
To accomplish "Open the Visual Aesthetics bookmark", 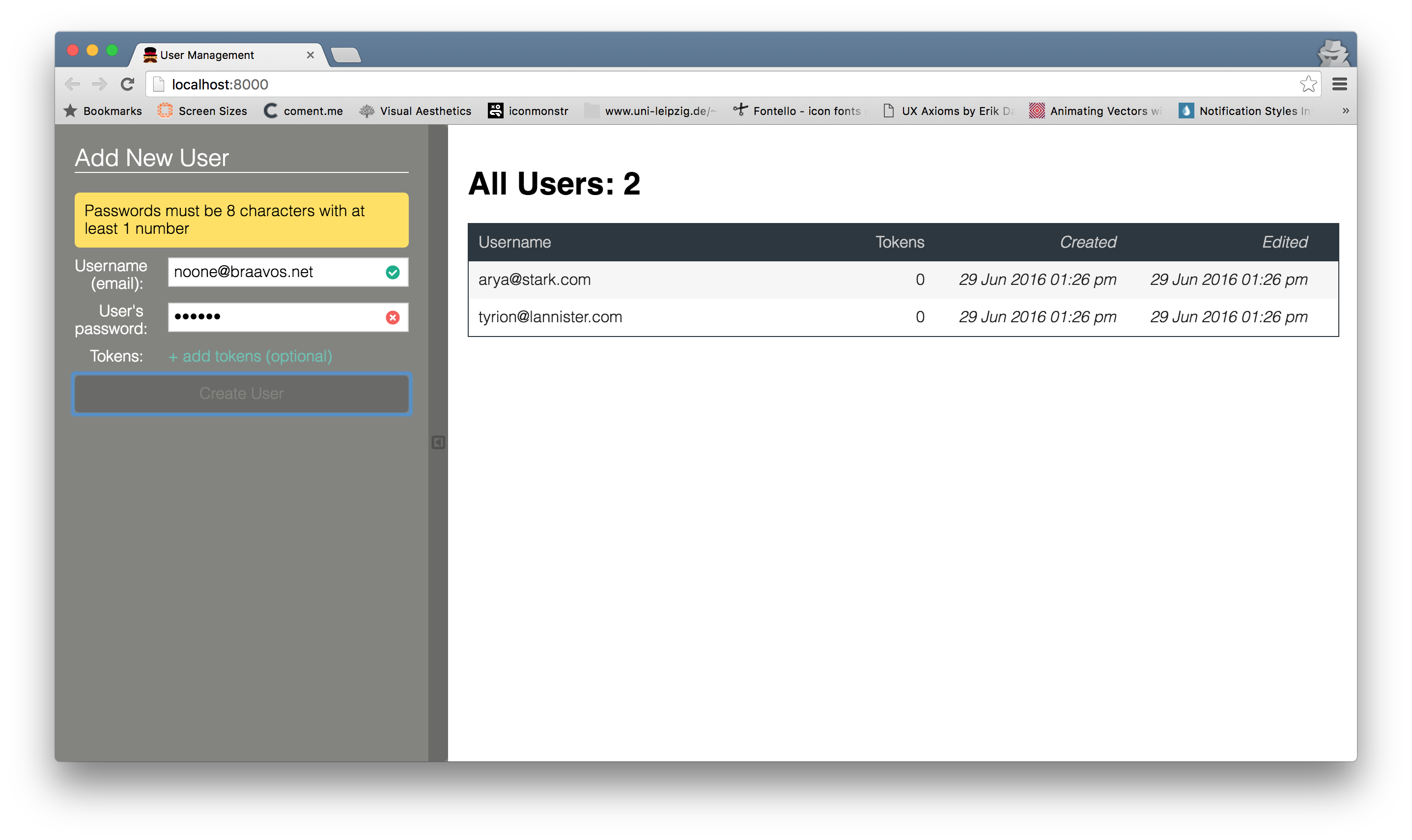I will pyautogui.click(x=415, y=111).
